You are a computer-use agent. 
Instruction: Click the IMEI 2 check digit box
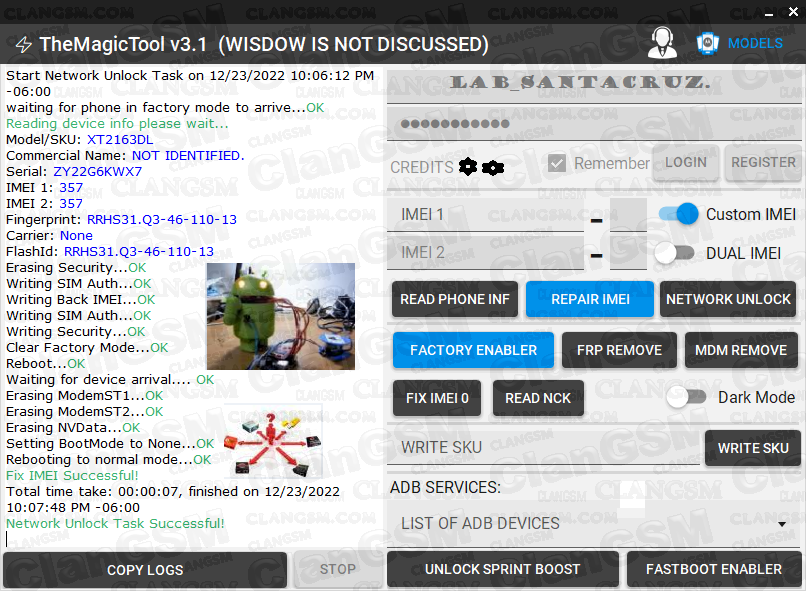click(628, 252)
